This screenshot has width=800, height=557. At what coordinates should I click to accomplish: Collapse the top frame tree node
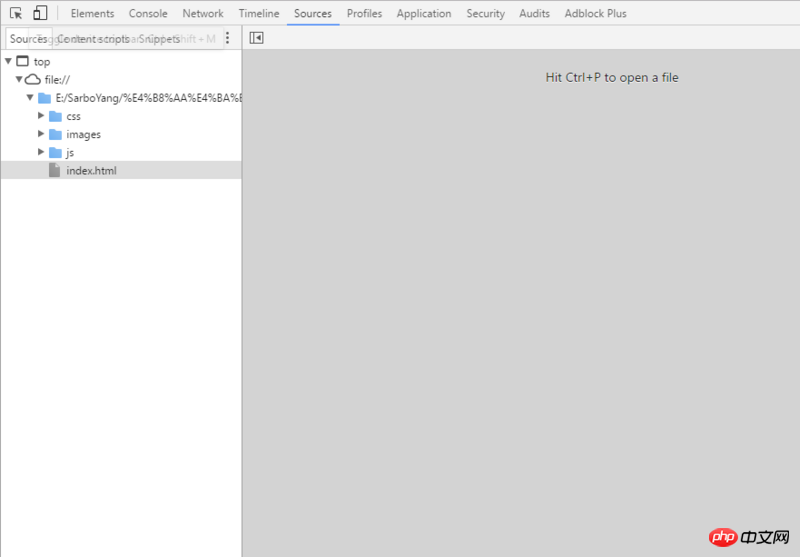click(8, 61)
